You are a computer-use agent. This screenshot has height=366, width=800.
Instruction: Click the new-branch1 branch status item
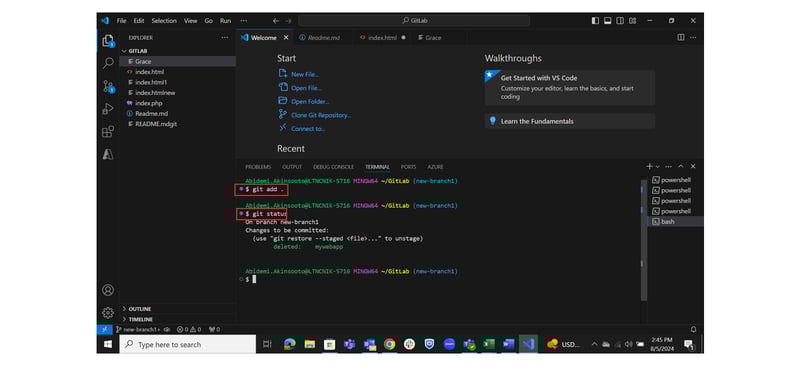[x=138, y=329]
